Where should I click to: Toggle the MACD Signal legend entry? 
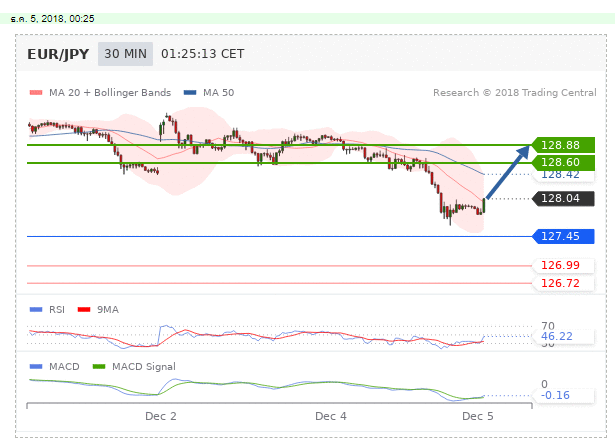139,367
